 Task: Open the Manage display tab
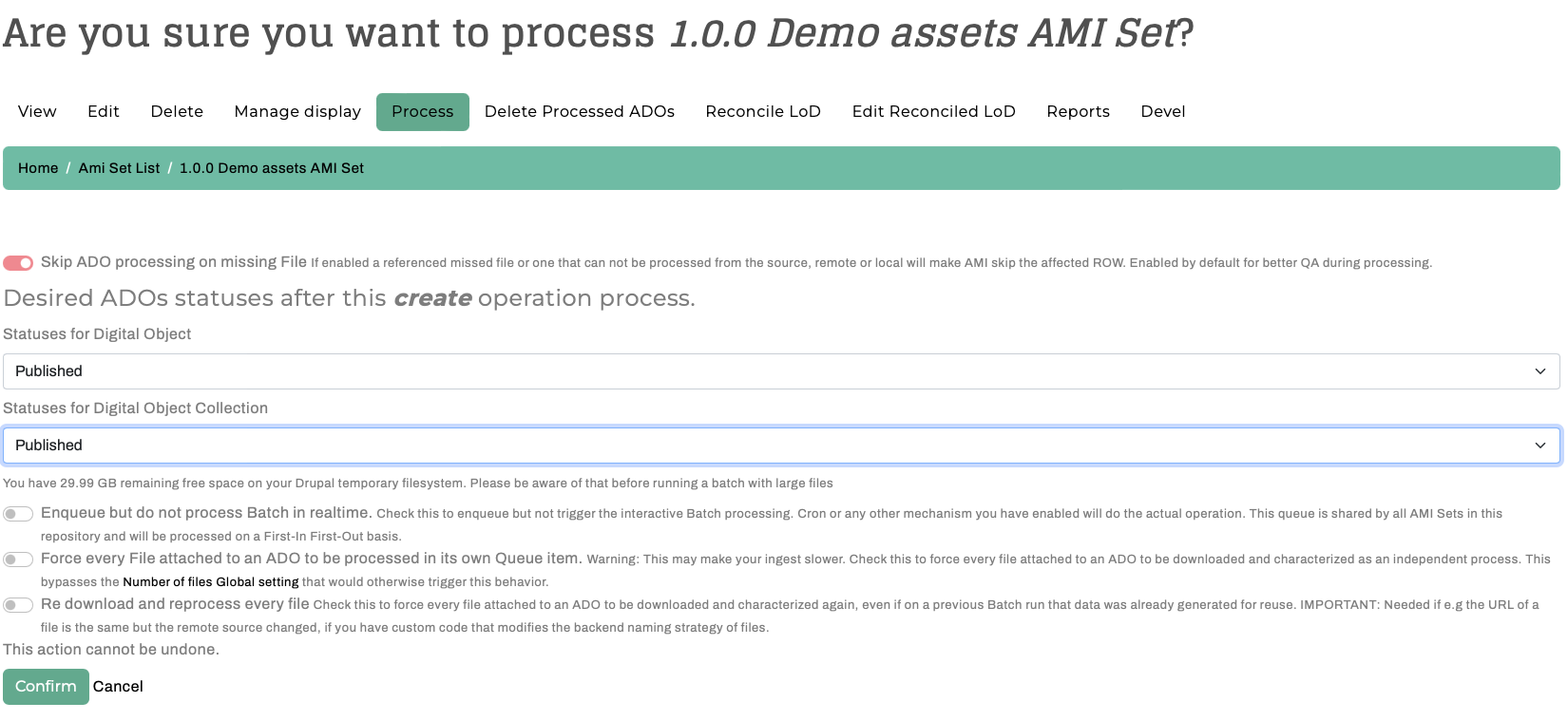click(297, 112)
